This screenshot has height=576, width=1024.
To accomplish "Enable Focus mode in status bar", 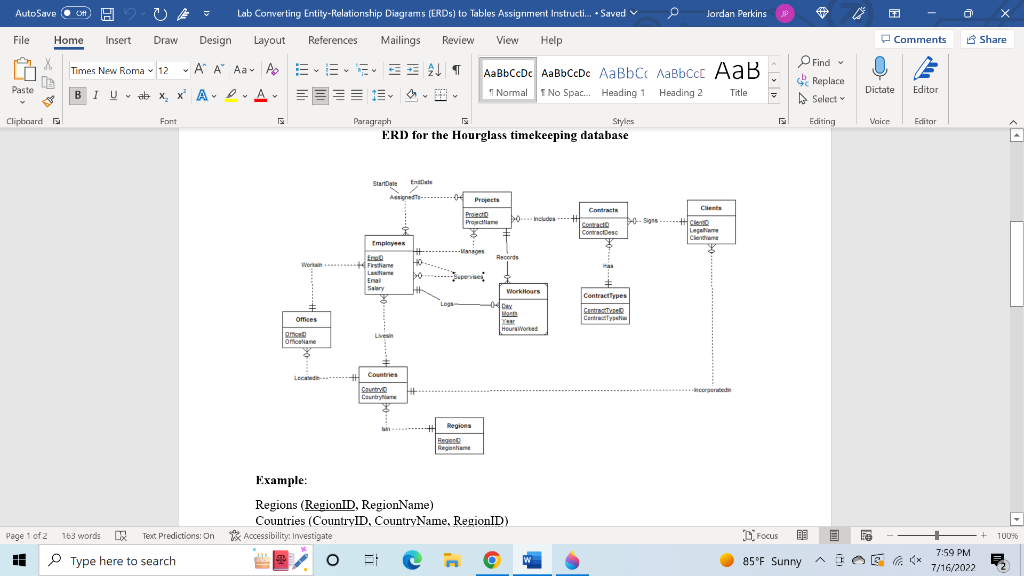I will point(762,535).
